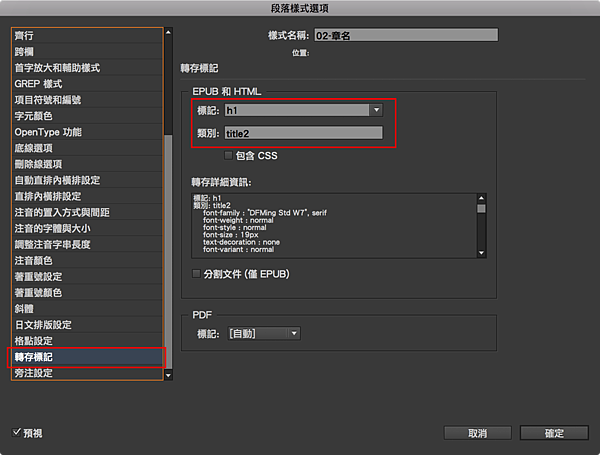Screen dimensions: 600x455
Task: Select the 跨欄 category
Action: click(87, 52)
